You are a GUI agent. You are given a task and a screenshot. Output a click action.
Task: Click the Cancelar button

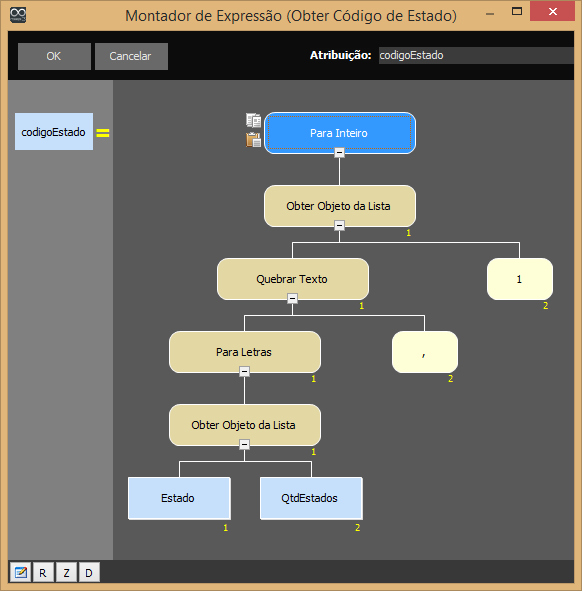tap(131, 56)
